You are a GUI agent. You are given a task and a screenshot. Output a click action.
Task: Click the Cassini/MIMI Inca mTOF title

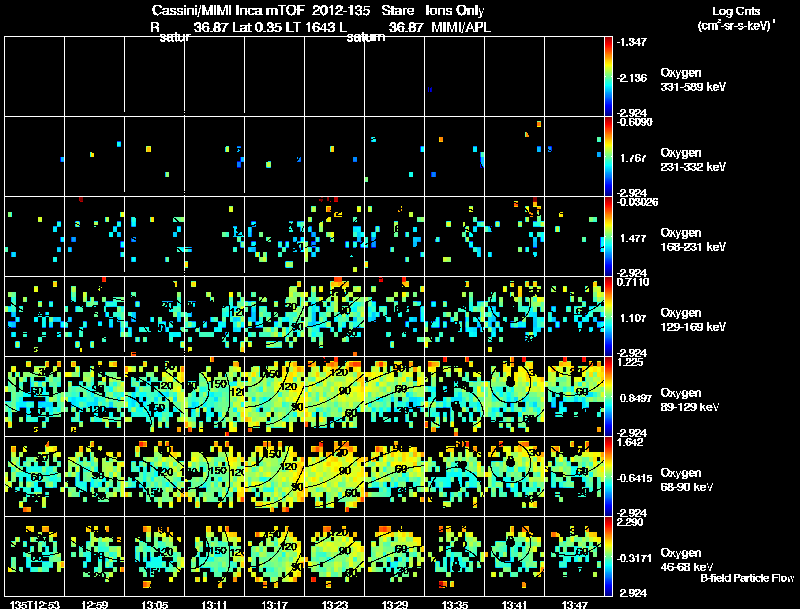(228, 10)
